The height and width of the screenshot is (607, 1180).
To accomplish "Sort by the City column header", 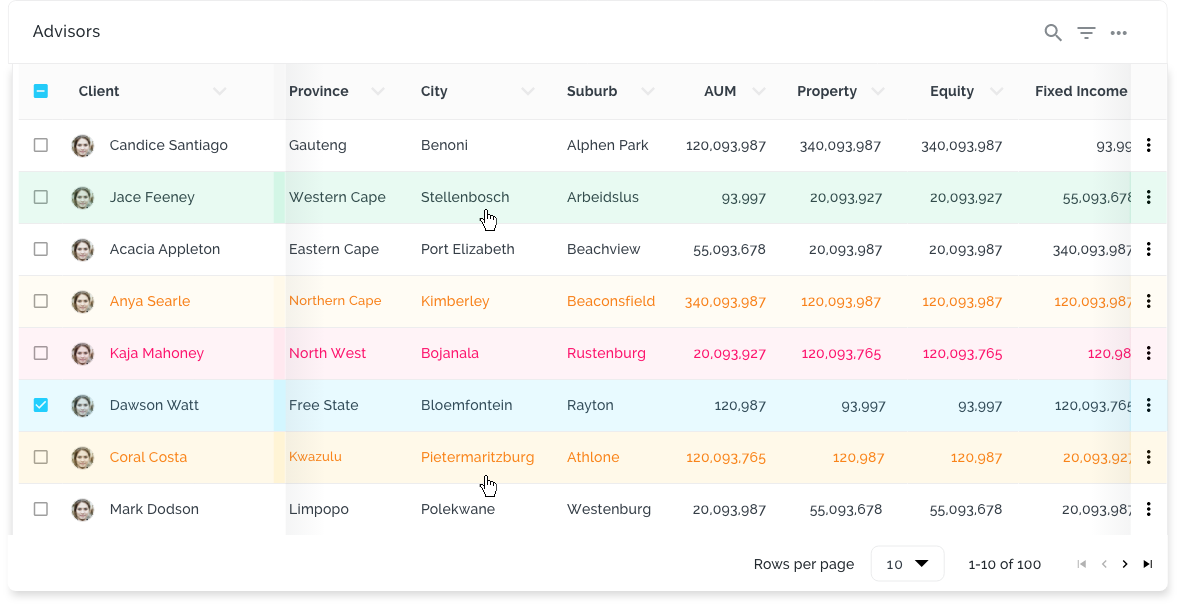I will point(434,91).
